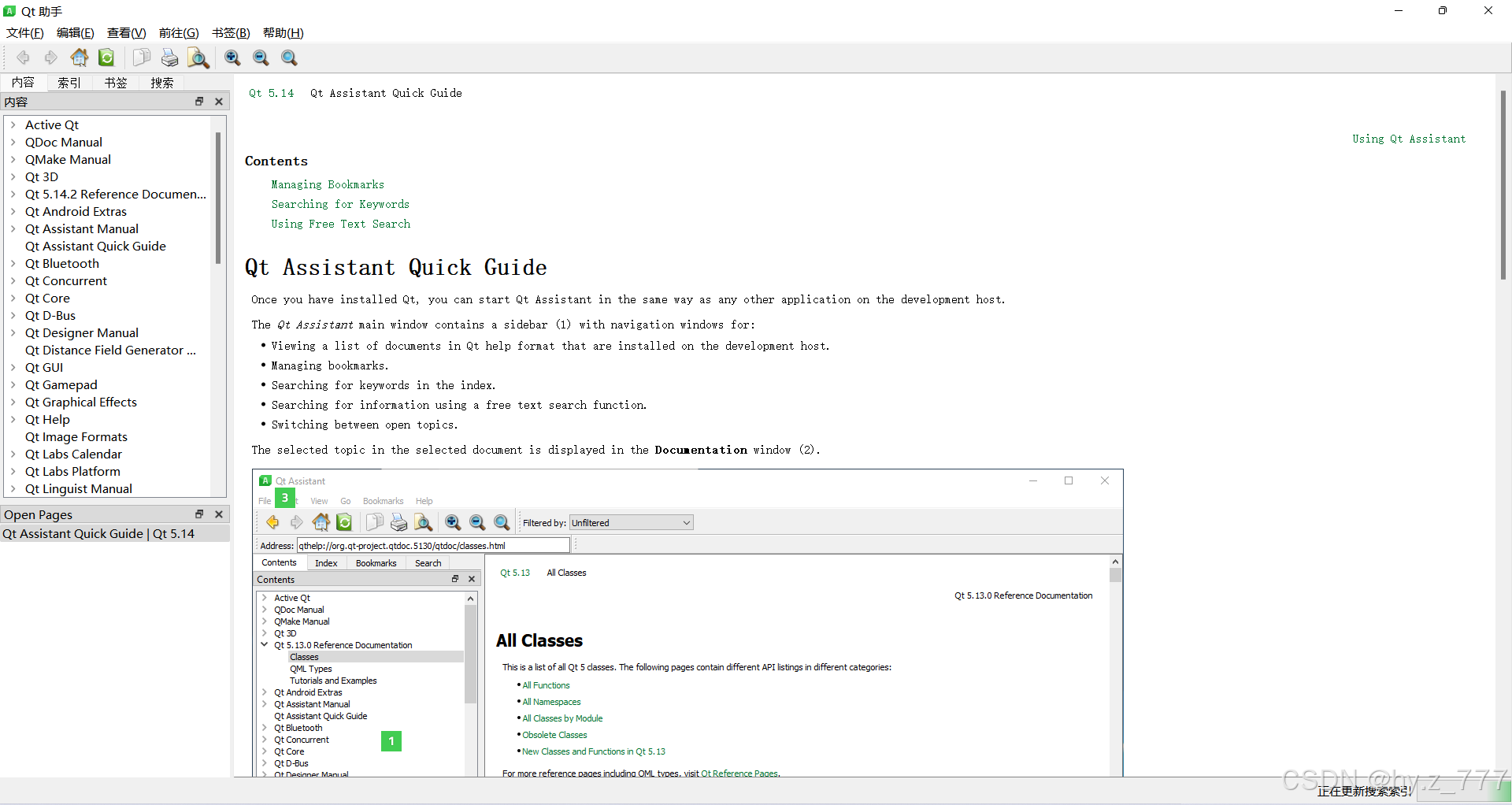Click the Reset zoom magnifier icon
This screenshot has width=1512, height=805.
click(x=289, y=57)
